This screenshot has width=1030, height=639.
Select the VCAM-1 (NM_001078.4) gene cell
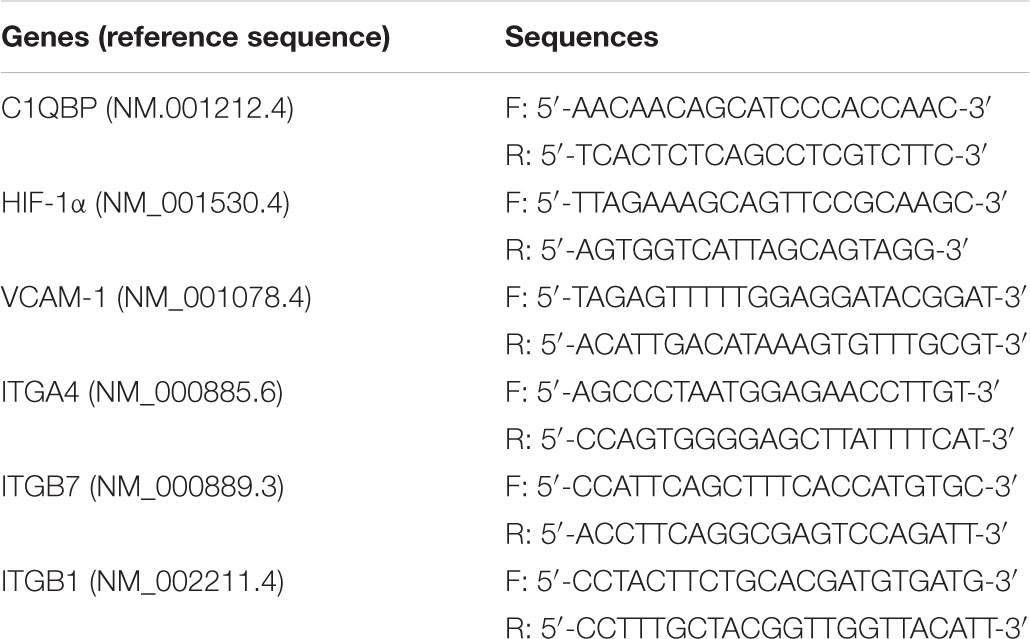click(156, 298)
